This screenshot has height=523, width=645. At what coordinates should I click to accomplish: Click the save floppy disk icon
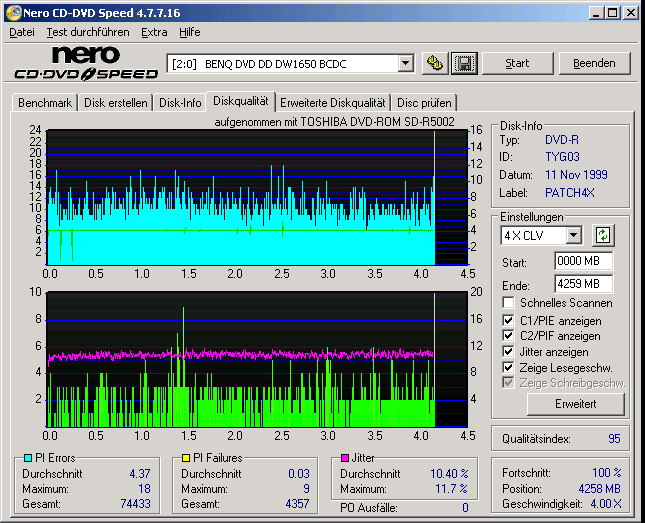464,63
